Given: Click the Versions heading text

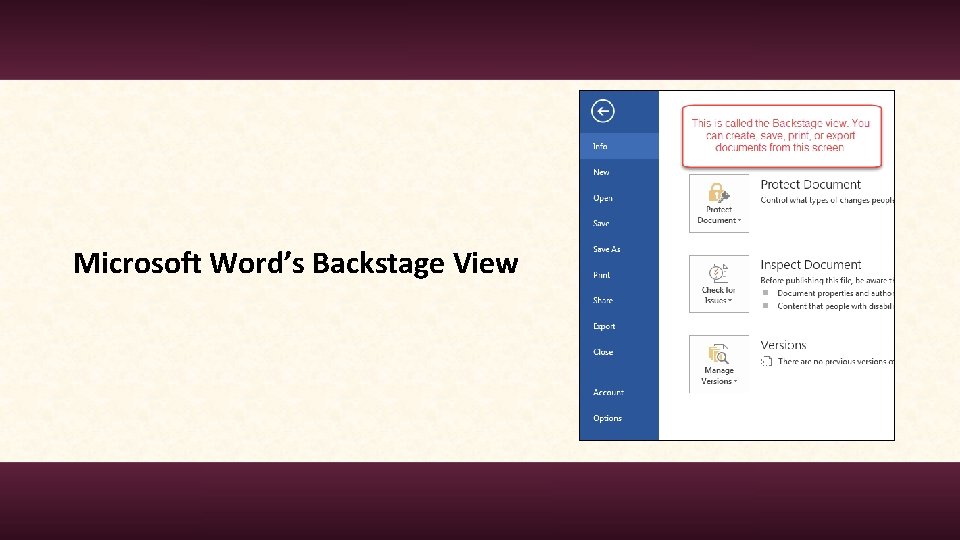Looking at the screenshot, I should pyautogui.click(x=783, y=345).
